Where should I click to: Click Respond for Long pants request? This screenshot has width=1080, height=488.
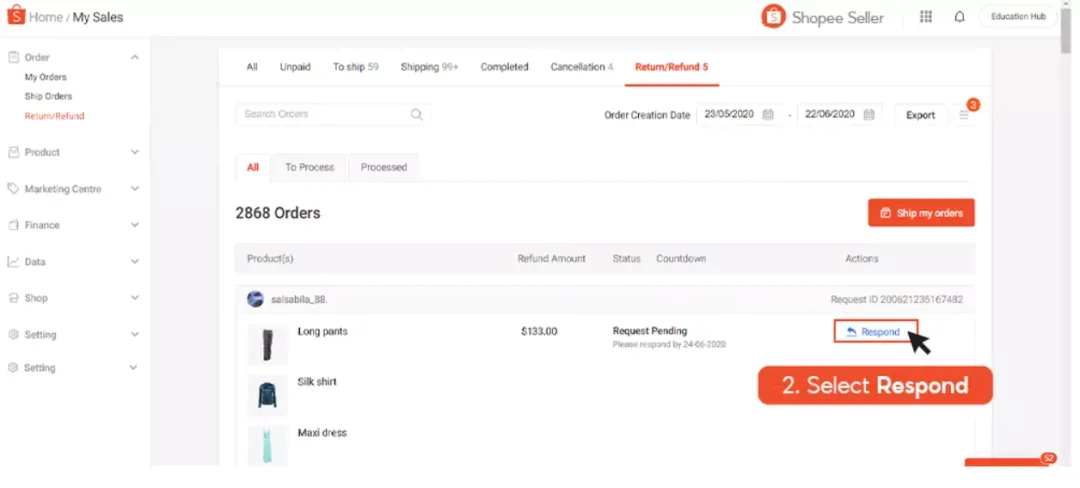[x=875, y=332]
